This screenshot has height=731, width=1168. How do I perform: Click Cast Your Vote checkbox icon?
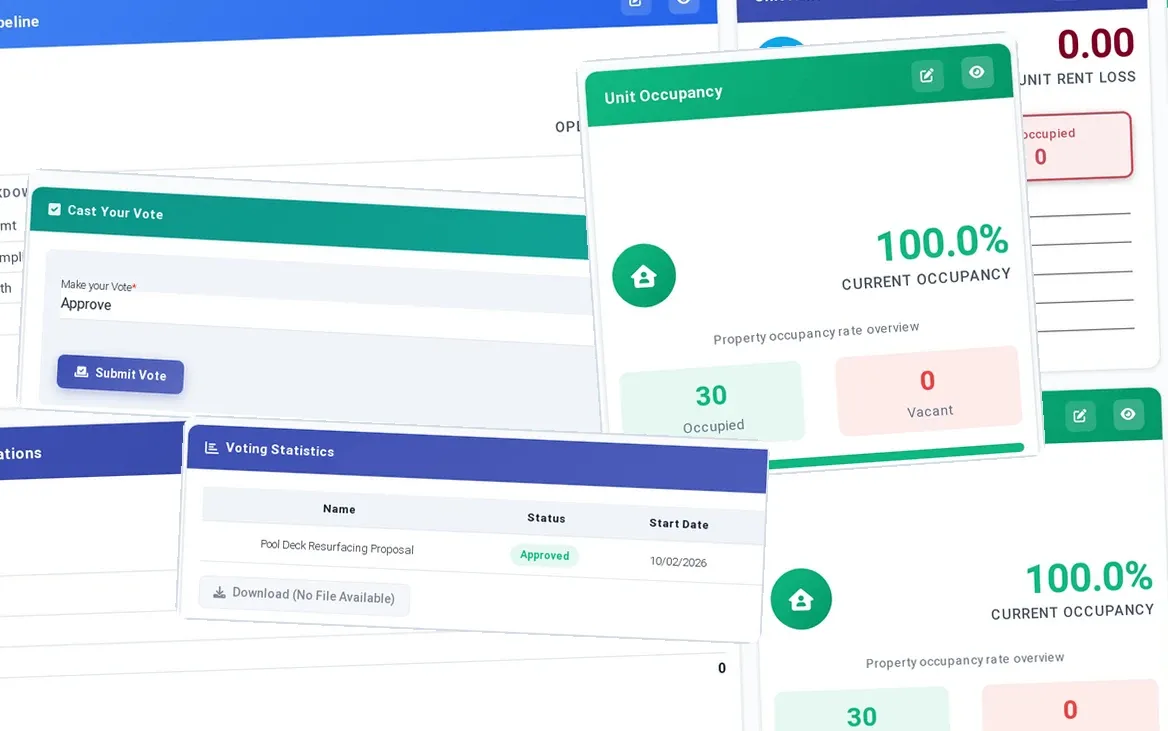(54, 209)
